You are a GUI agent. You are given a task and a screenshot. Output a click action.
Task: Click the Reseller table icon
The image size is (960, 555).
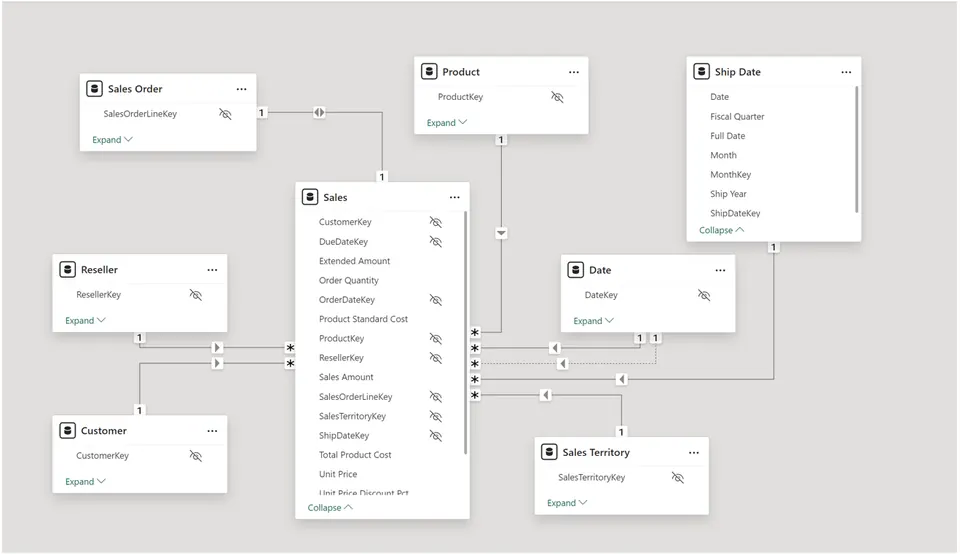[x=67, y=270]
